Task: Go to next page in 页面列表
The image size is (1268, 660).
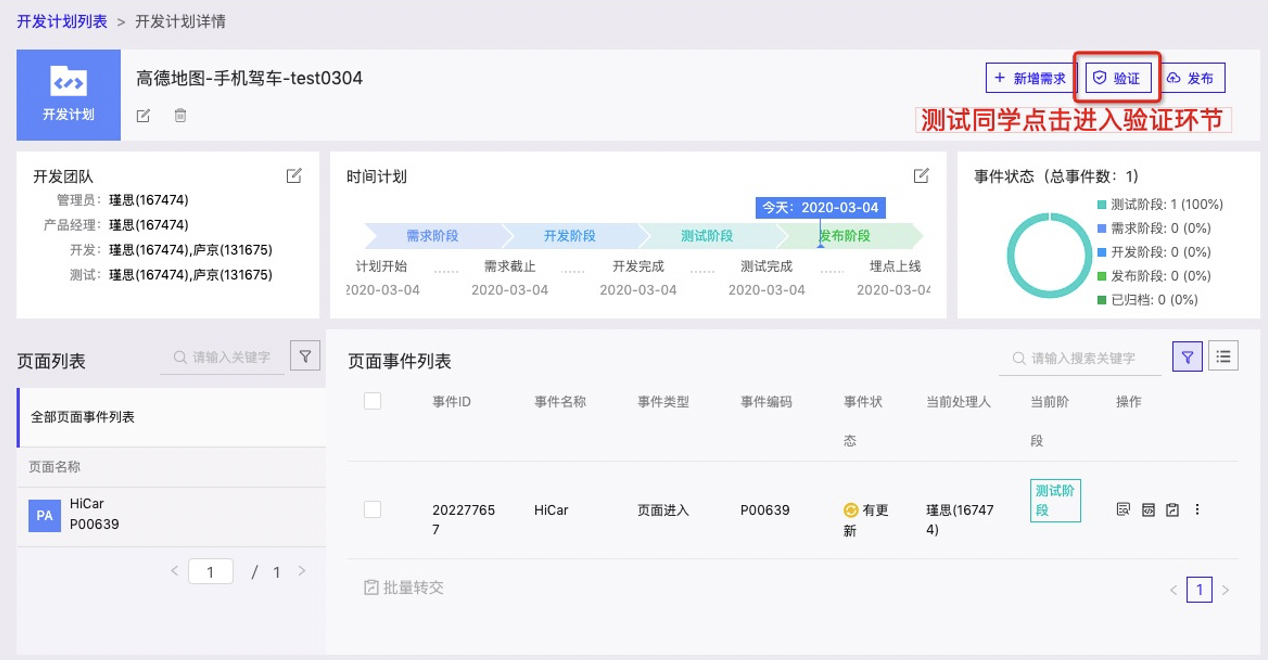Action: (x=301, y=571)
